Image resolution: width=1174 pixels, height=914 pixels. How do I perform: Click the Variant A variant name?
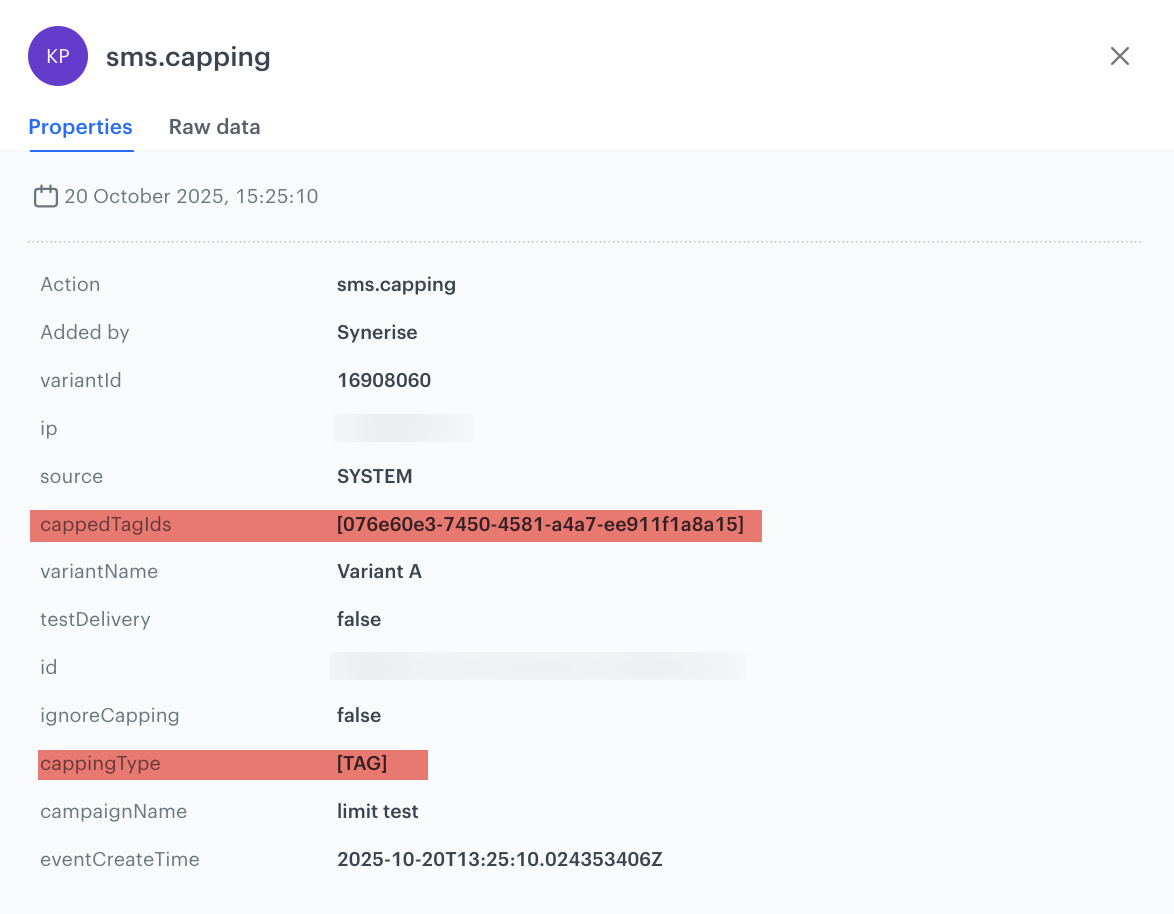pyautogui.click(x=379, y=571)
